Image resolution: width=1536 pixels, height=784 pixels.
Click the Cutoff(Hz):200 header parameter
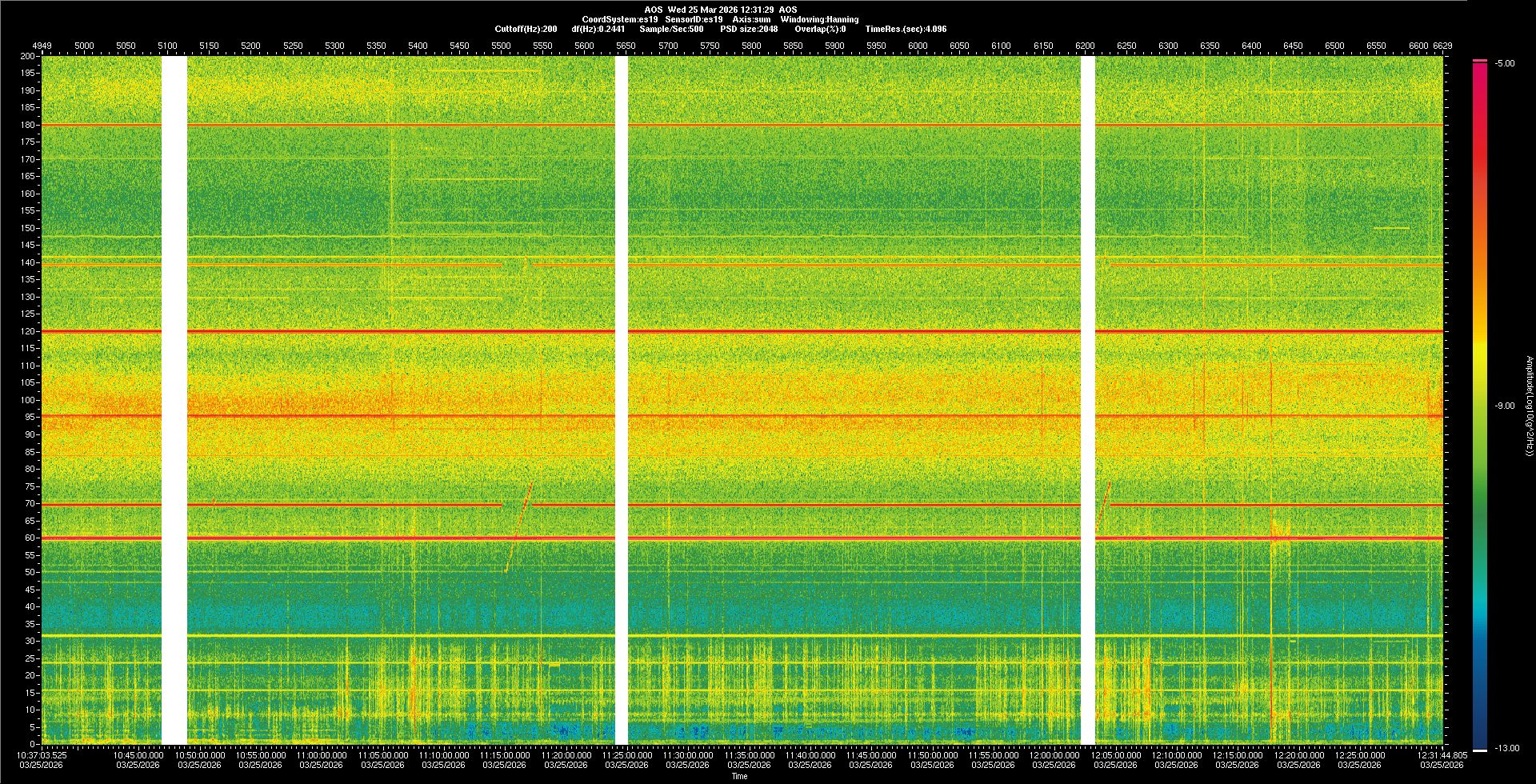(526, 29)
